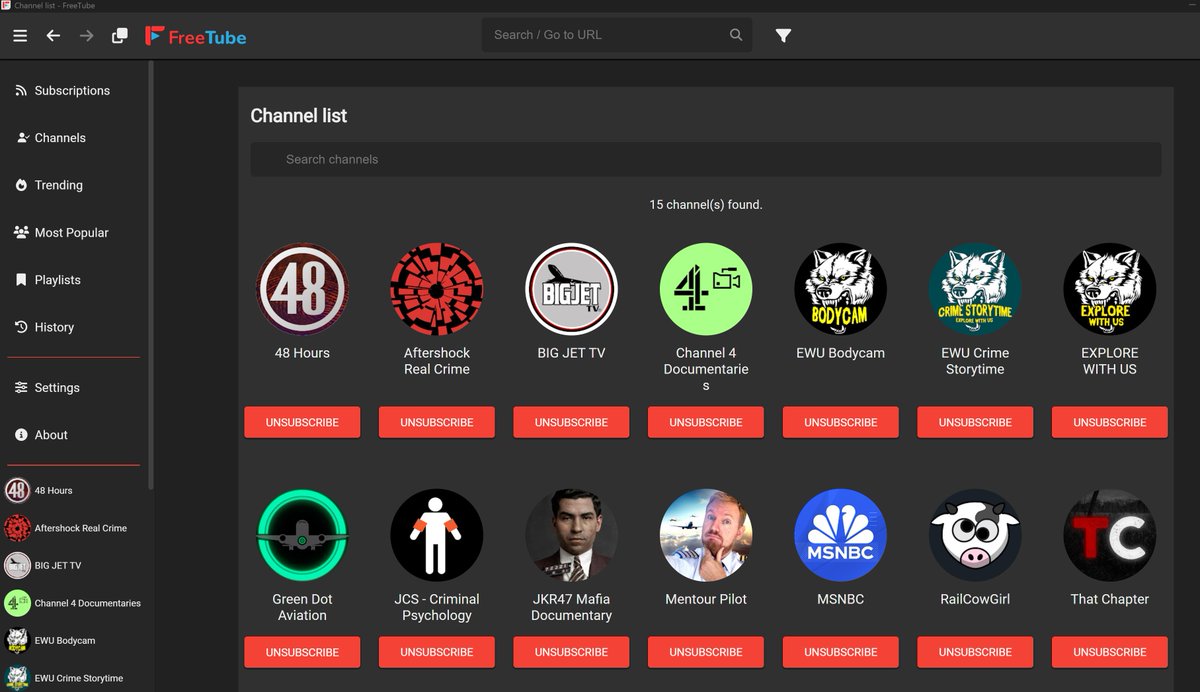Go forward with the right arrow
The height and width of the screenshot is (692, 1200).
tap(87, 35)
